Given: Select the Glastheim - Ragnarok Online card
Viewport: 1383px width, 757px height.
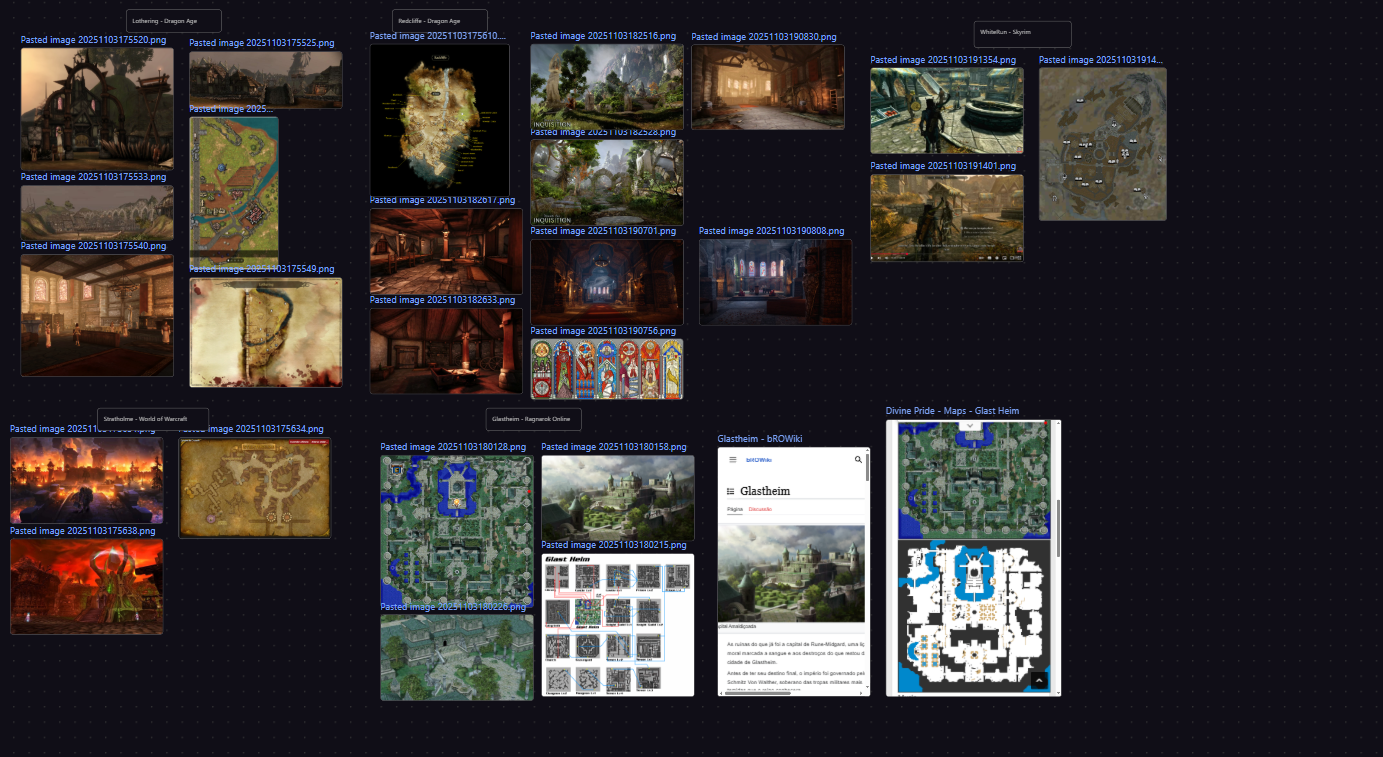Looking at the screenshot, I should coord(533,419).
